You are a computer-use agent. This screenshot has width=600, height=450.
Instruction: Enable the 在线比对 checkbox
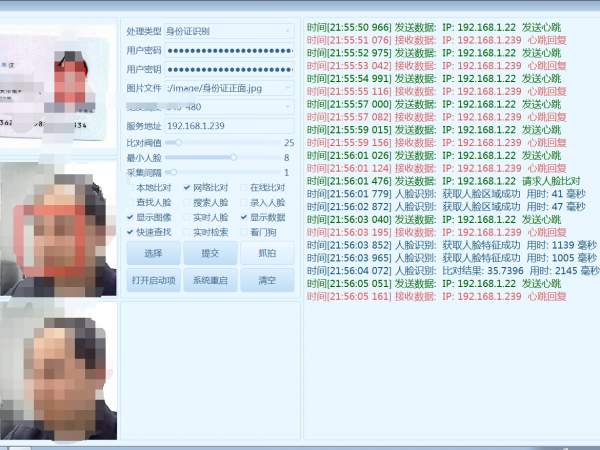click(243, 187)
